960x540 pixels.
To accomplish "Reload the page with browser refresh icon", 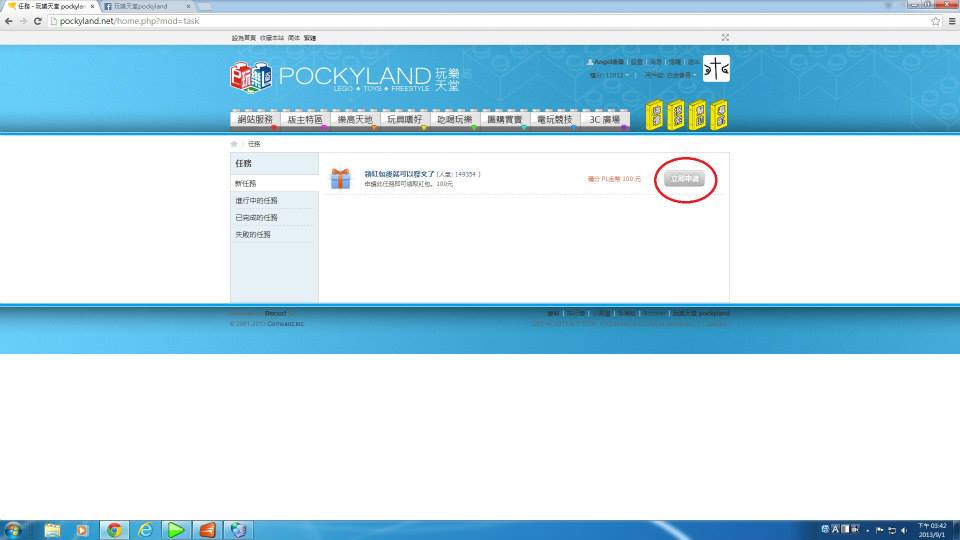I will click(x=38, y=21).
